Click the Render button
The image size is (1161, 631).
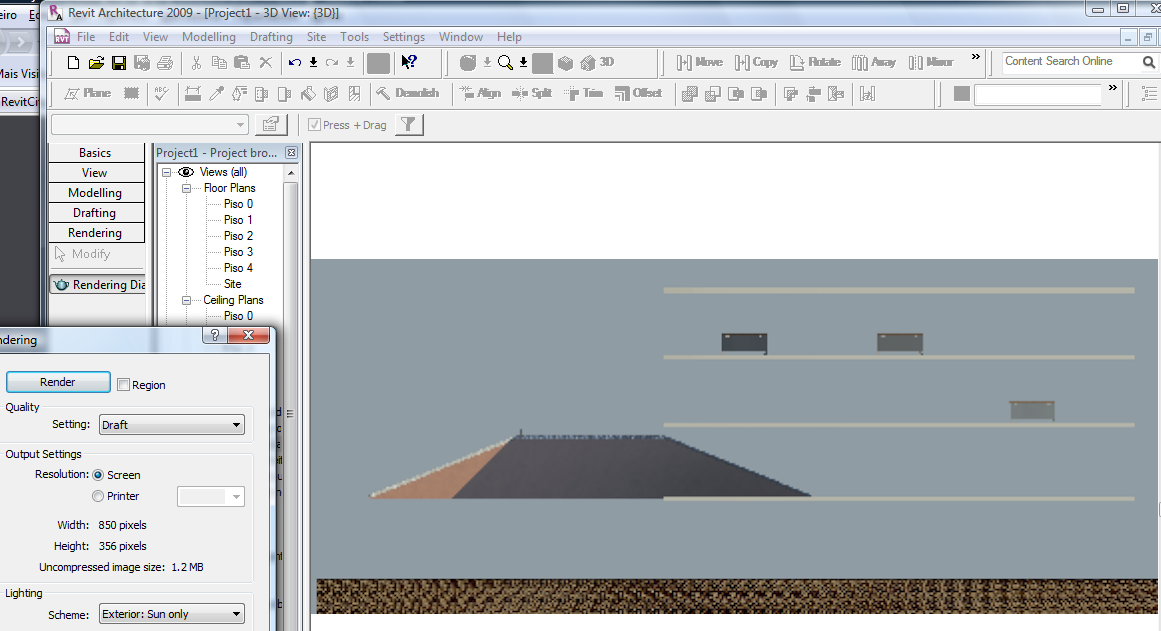58,382
